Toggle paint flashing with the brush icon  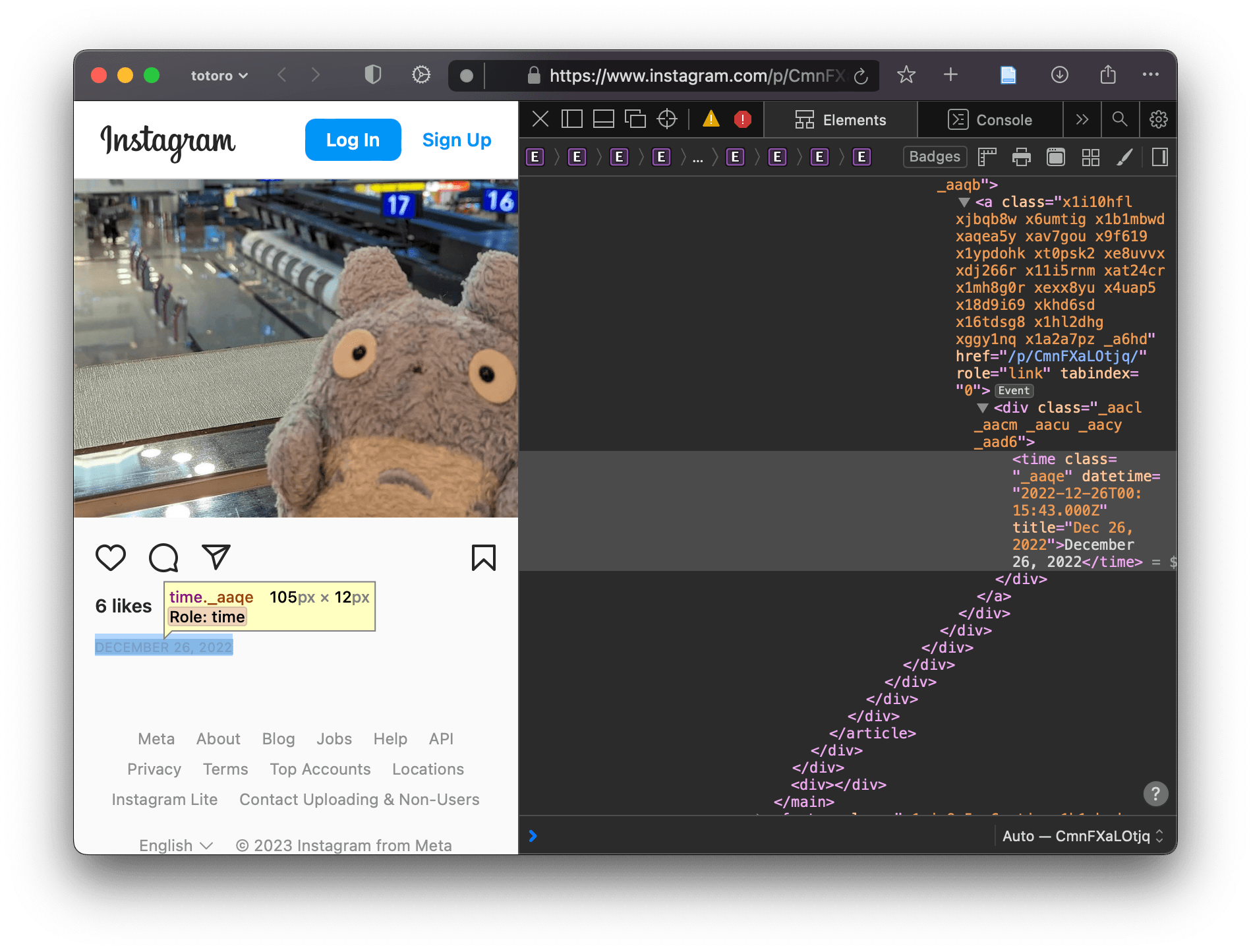[1125, 157]
